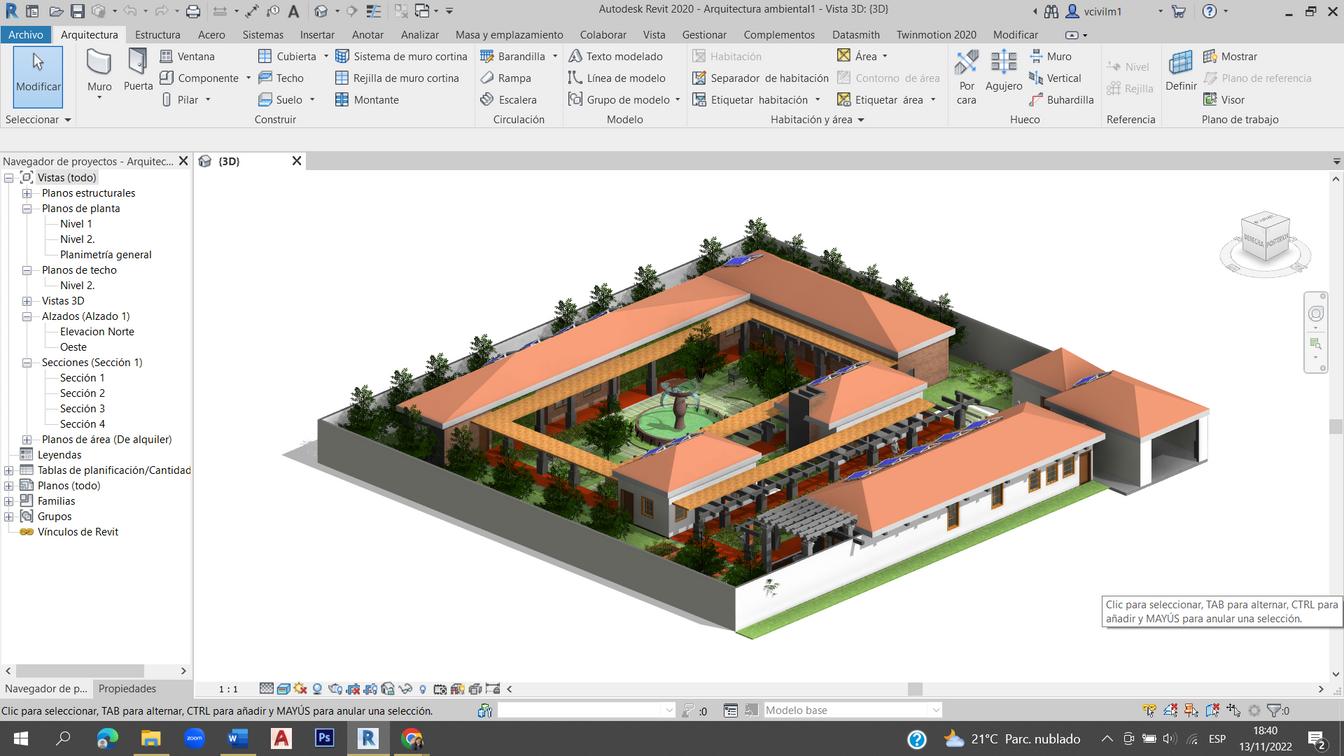The height and width of the screenshot is (756, 1344).
Task: Open default 3D view from quick access toolbar
Action: pos(321,11)
